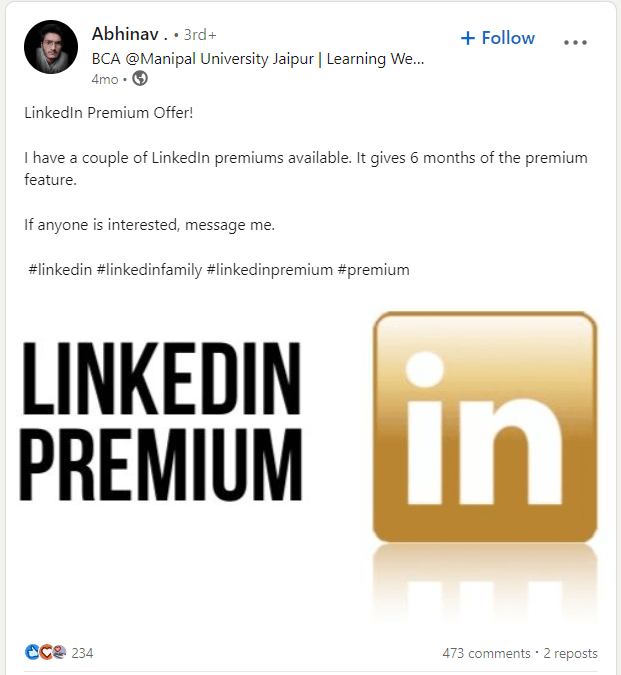Click the black LINKEDIN PREMIUM image text

[x=162, y=420]
